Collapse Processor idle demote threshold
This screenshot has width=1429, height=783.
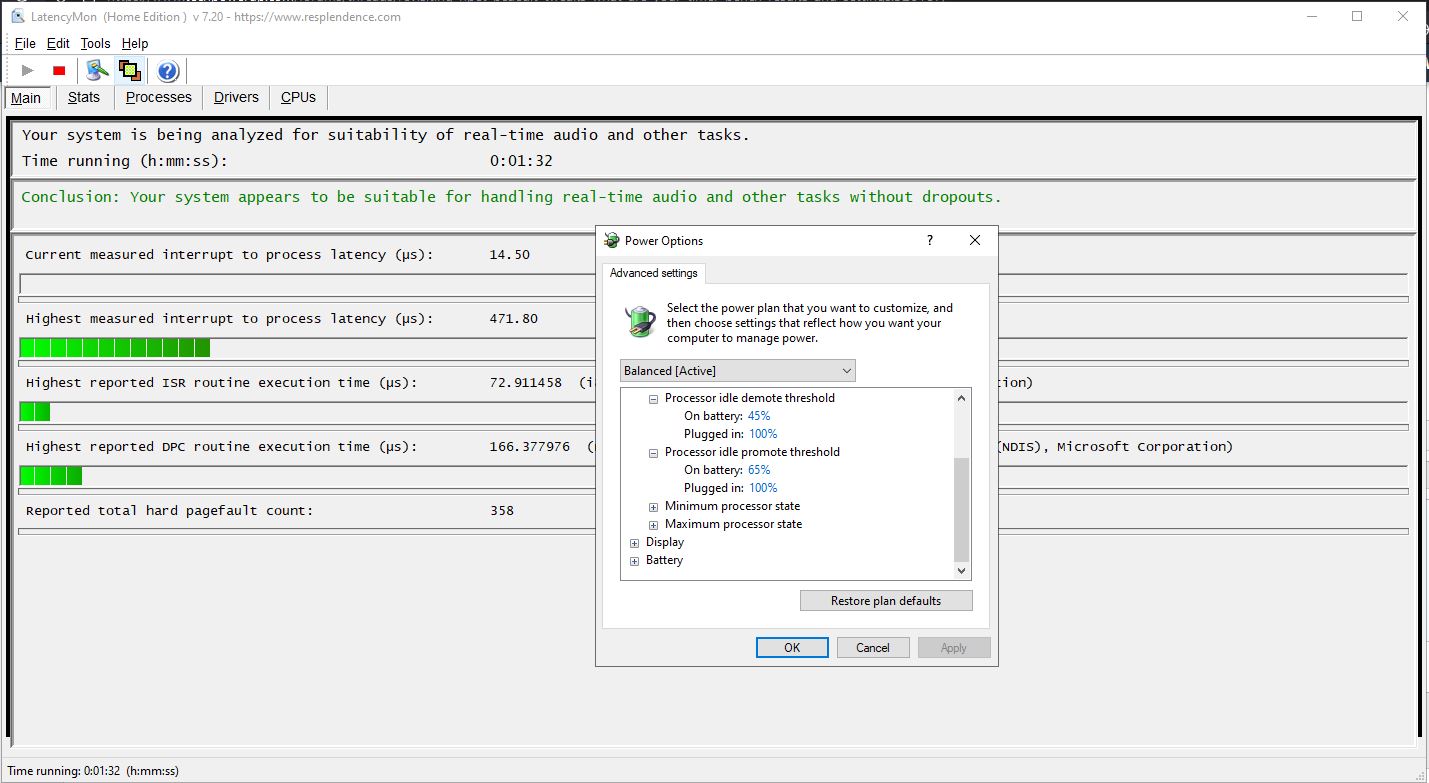(653, 398)
